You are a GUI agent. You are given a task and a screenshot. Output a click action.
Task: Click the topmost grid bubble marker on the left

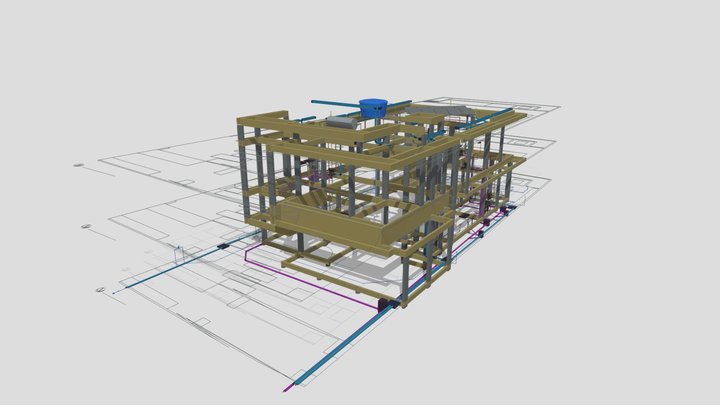click(79, 165)
